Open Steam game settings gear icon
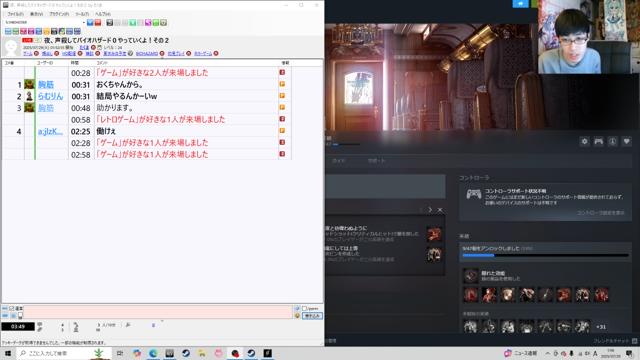 584,141
